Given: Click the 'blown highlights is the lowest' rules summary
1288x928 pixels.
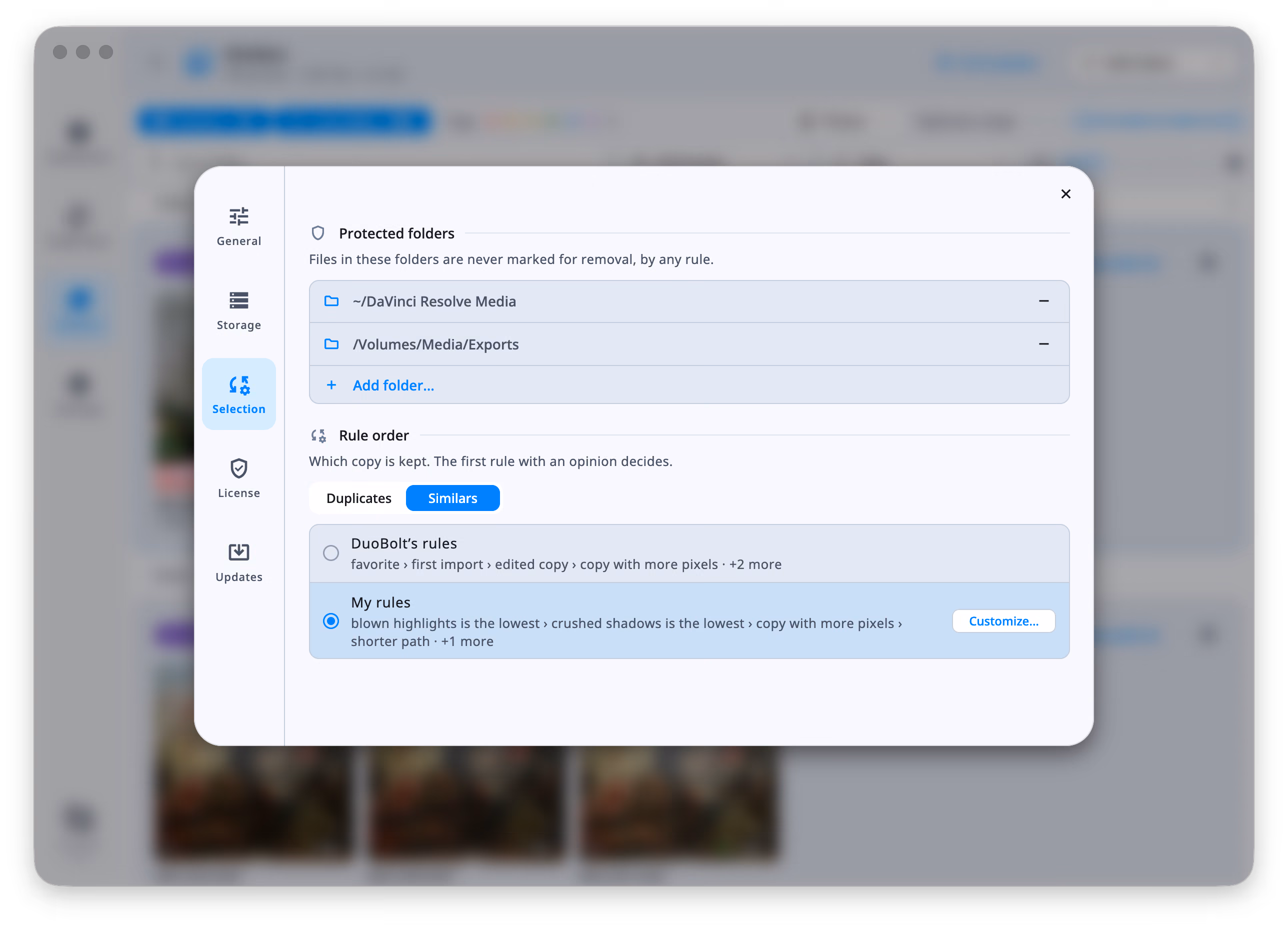Looking at the screenshot, I should (626, 632).
